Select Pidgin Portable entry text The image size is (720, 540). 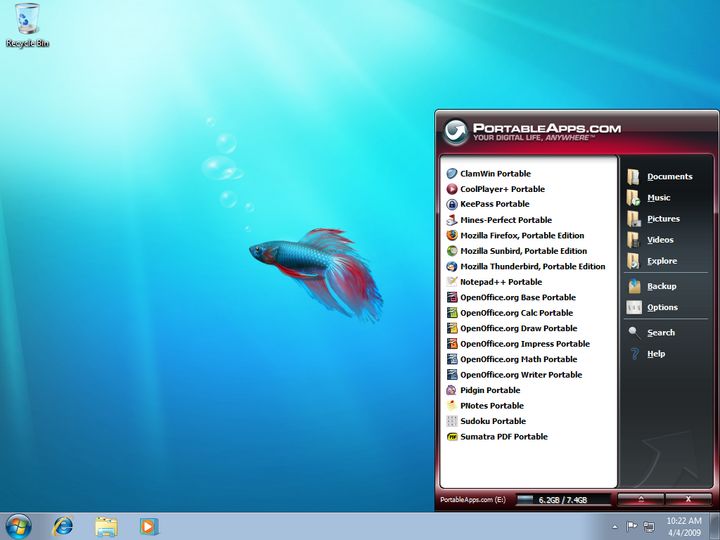[x=490, y=390]
